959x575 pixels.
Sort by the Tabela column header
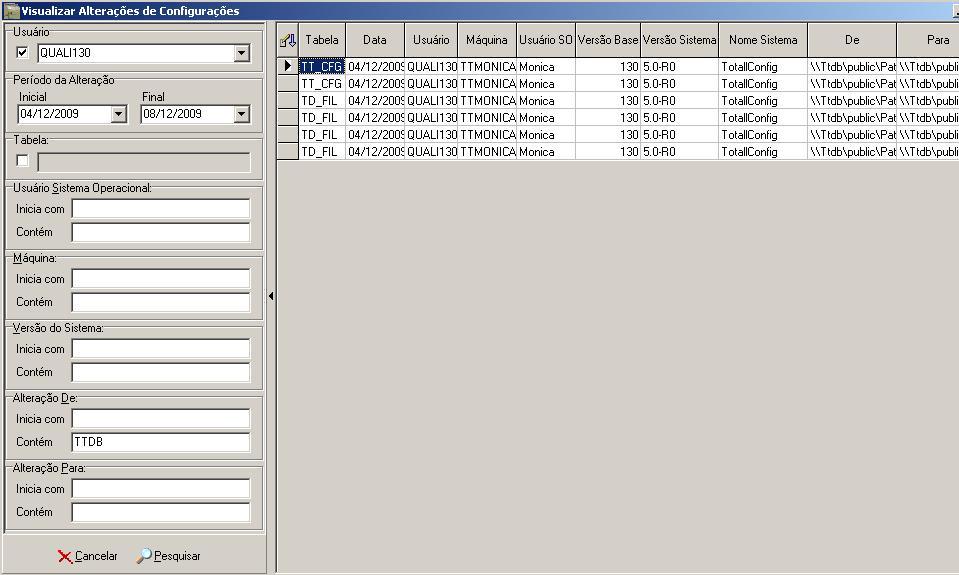[322, 40]
